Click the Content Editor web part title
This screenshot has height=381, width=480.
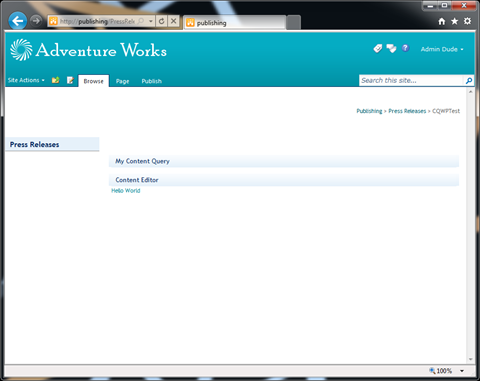[x=137, y=180]
